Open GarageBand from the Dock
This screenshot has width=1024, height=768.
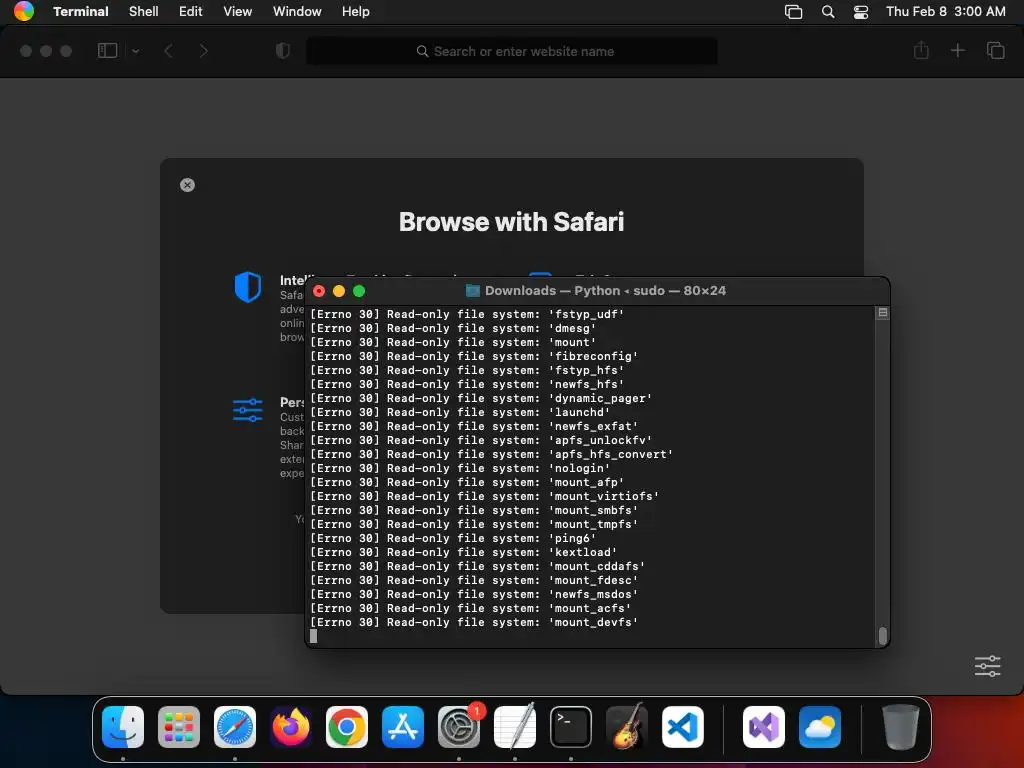pyautogui.click(x=627, y=727)
